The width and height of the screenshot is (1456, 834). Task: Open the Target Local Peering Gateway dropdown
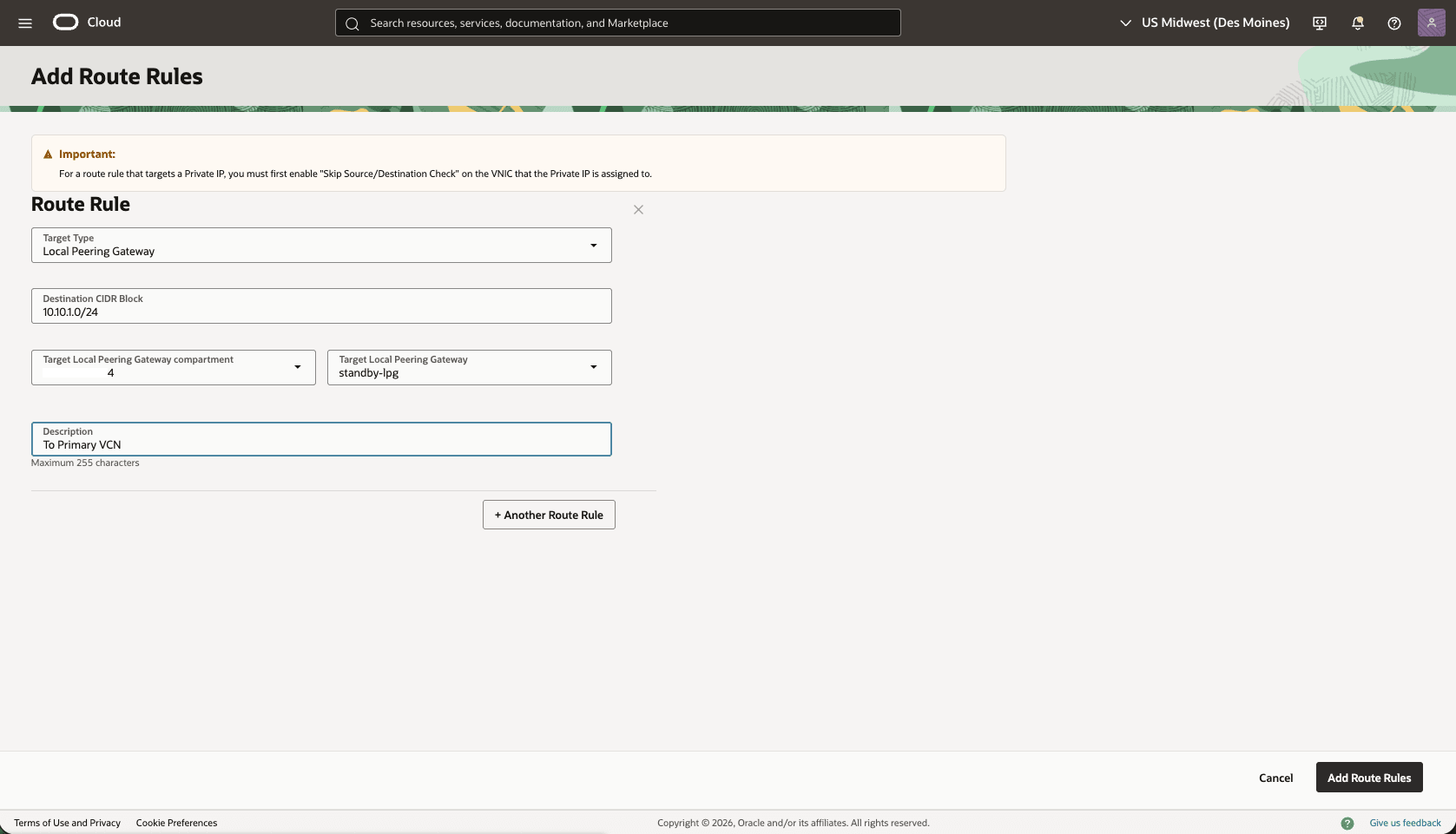(x=594, y=367)
